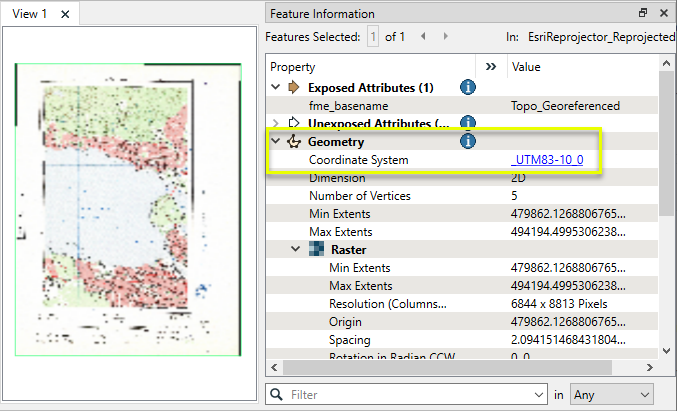Go to the previous selected feature

click(423, 37)
